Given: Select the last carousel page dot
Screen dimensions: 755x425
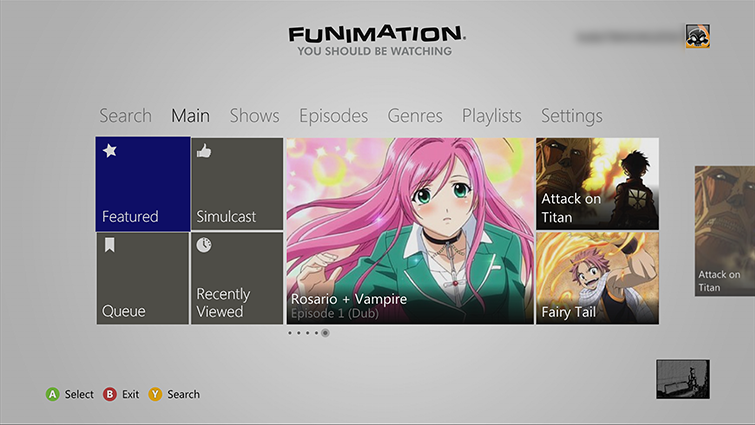Looking at the screenshot, I should 325,333.
